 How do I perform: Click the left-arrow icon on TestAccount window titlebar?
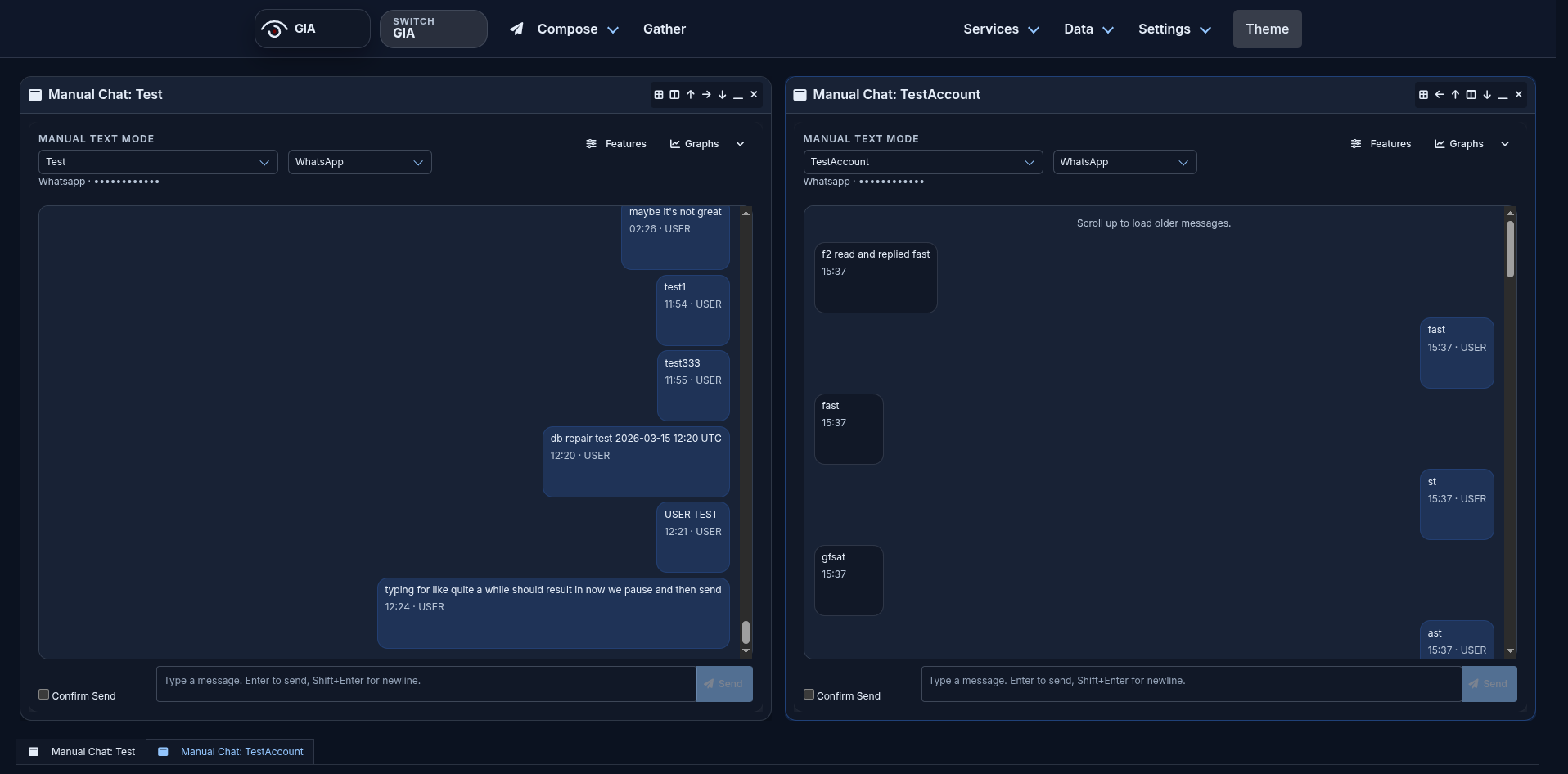point(1439,94)
